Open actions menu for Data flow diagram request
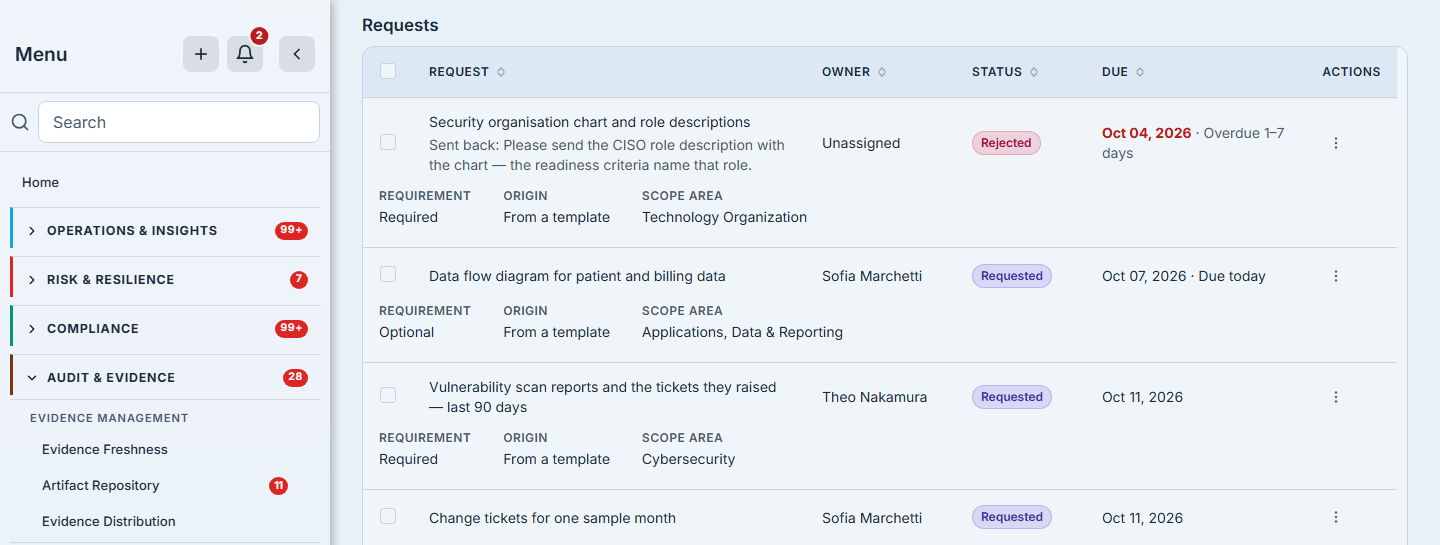The width and height of the screenshot is (1440, 545). [x=1336, y=276]
